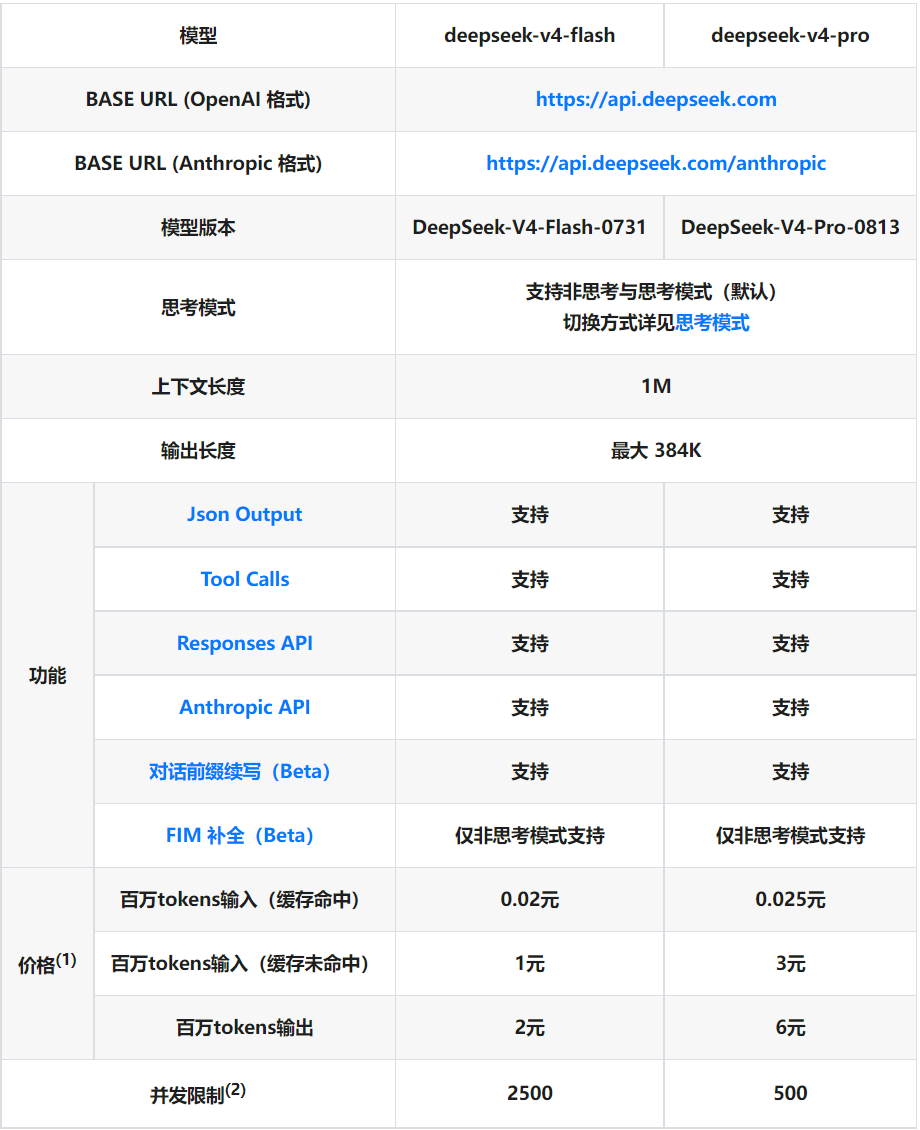Screen dimensions: 920x1130
Task: Click the 输出长度 row label
Action: pyautogui.click(x=198, y=451)
